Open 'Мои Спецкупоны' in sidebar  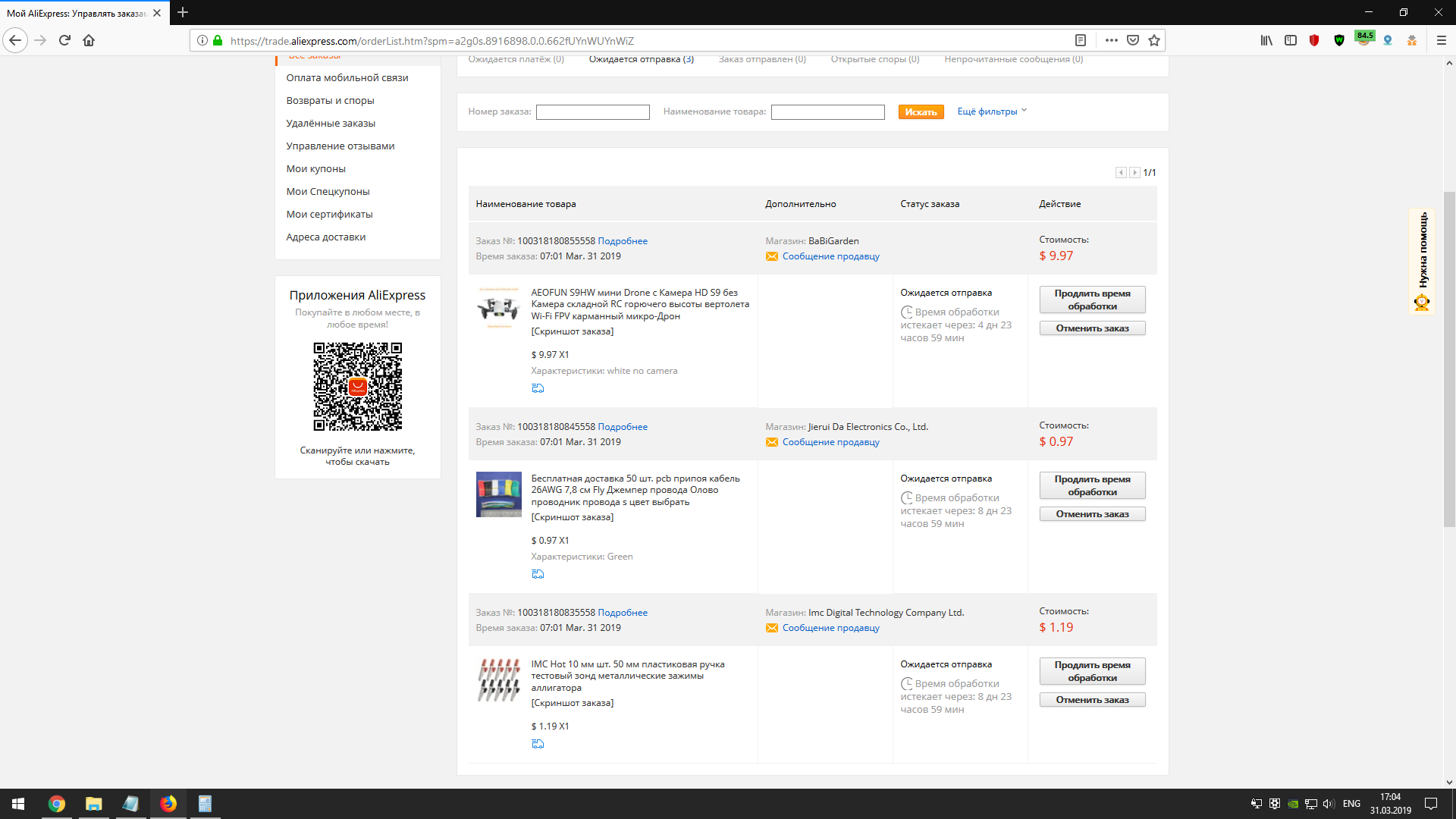coord(328,191)
